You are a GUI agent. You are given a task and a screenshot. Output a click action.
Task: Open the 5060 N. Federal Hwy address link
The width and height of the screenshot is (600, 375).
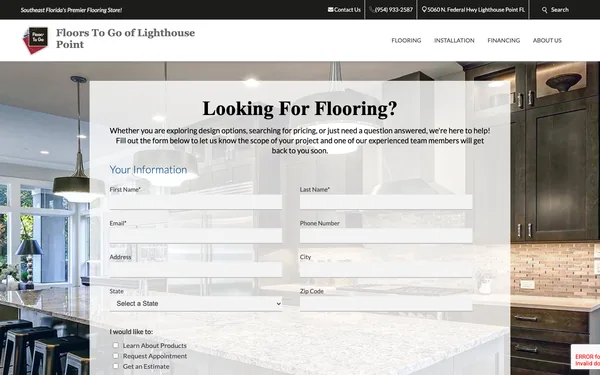pyautogui.click(x=476, y=10)
